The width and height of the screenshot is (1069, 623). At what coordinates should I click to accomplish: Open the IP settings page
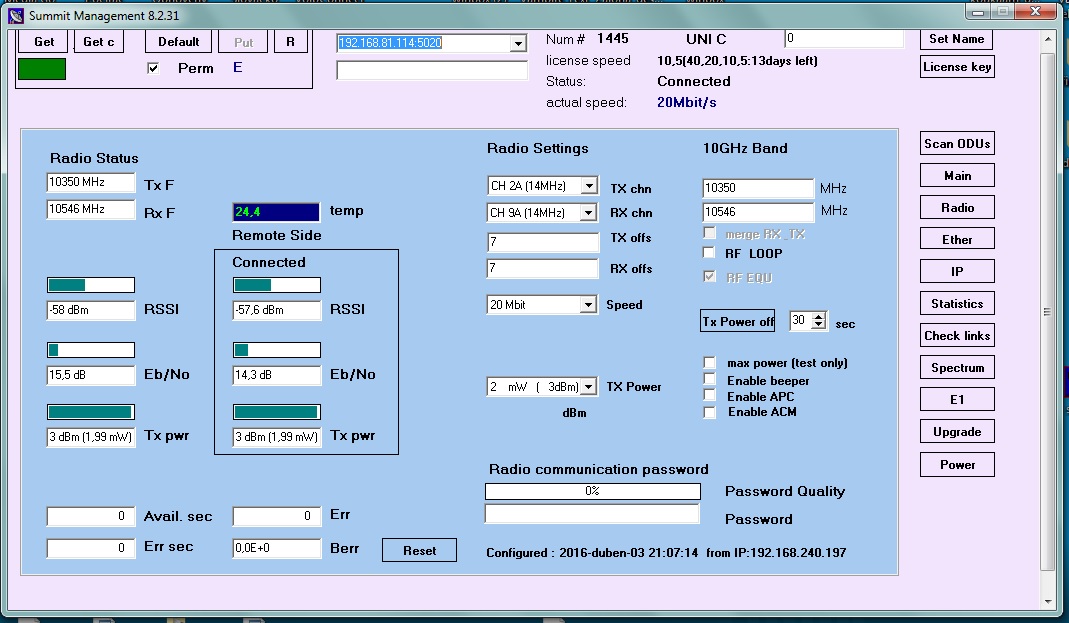957,271
